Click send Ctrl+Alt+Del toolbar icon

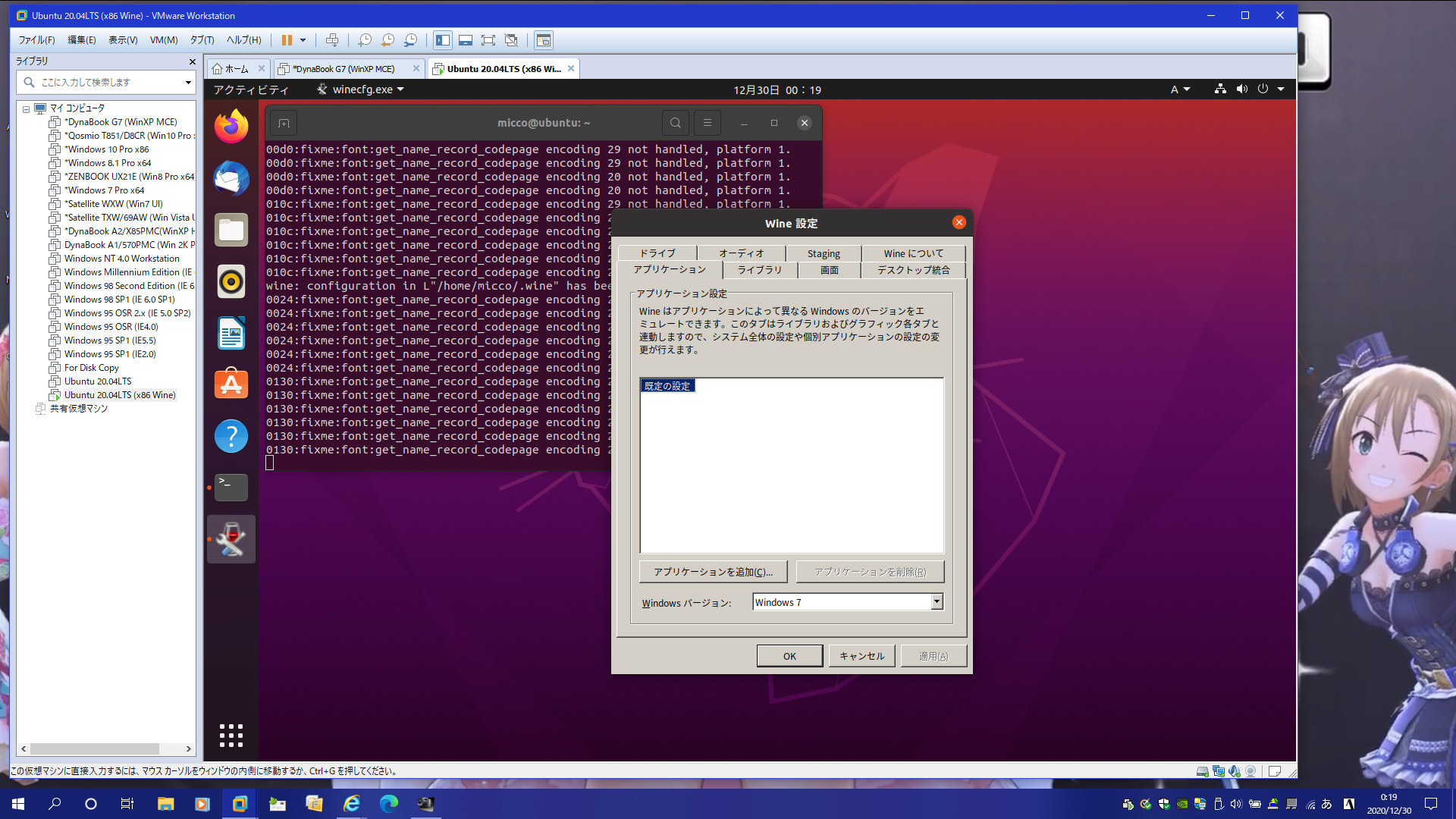(x=332, y=40)
